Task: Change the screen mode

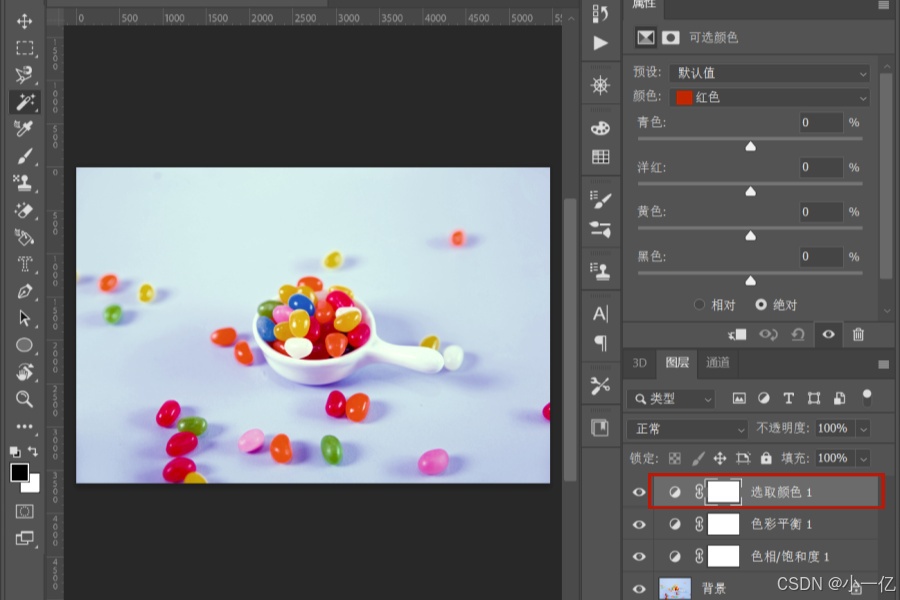Action: [24, 538]
